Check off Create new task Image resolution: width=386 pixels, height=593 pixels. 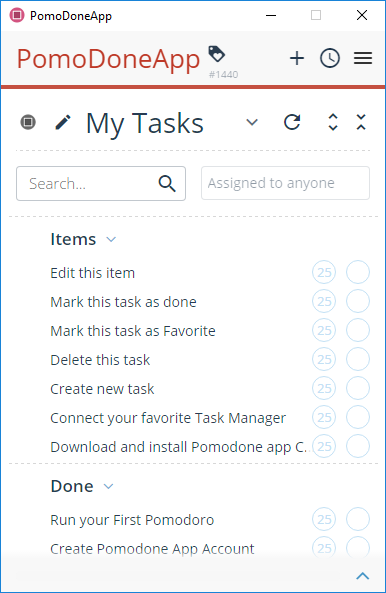(x=358, y=388)
